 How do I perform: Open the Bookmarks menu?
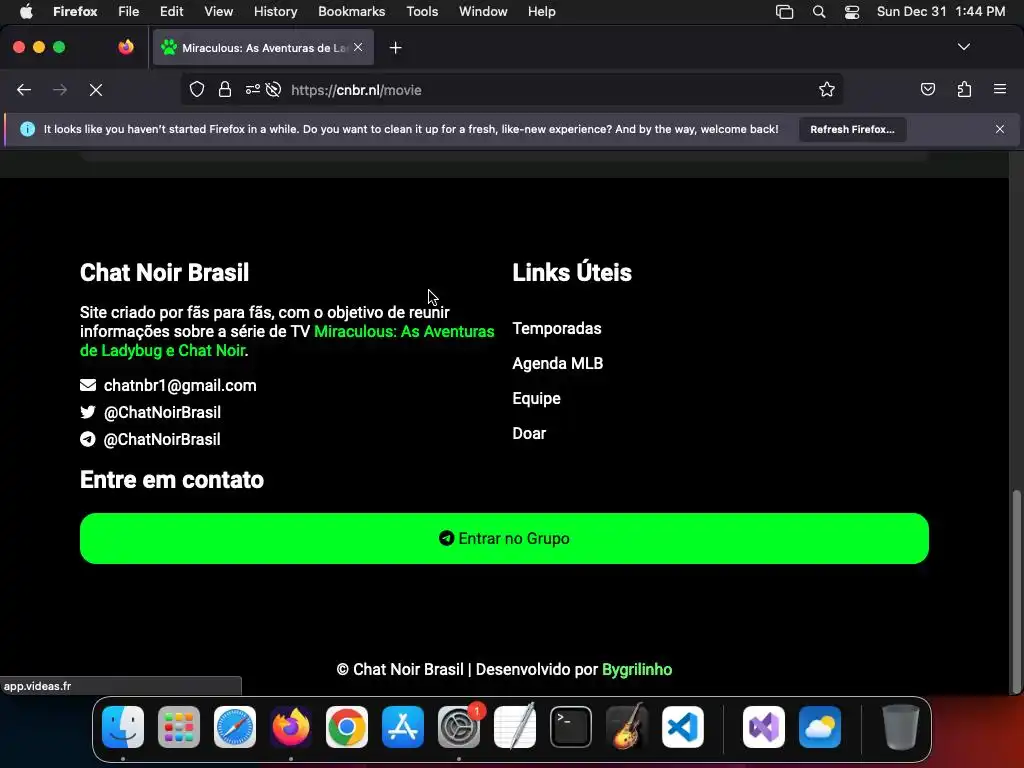tap(351, 11)
